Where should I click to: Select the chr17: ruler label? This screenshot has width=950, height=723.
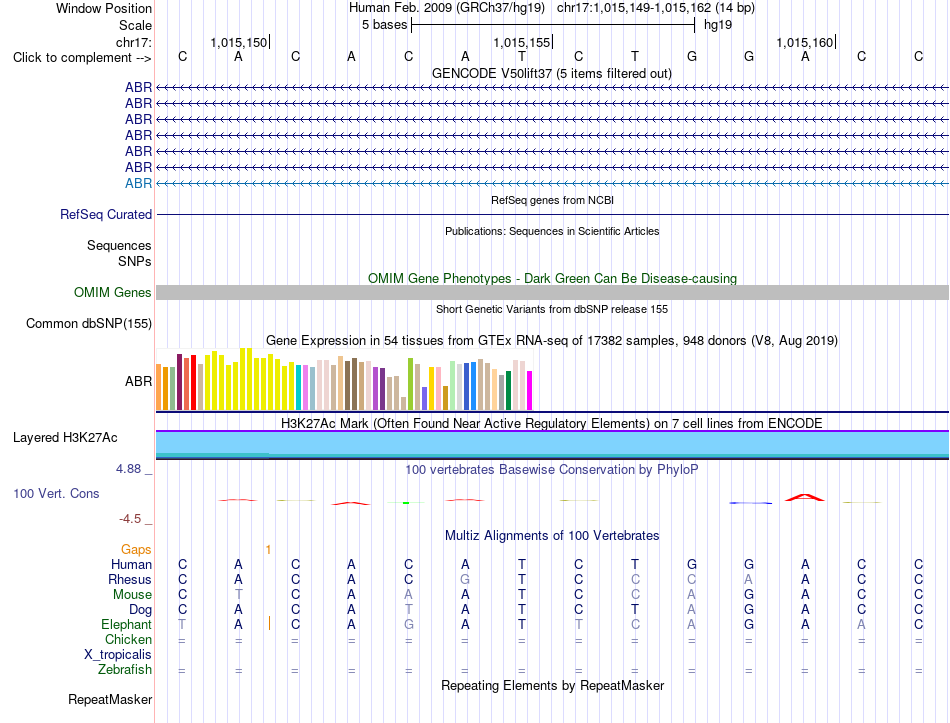(134, 42)
